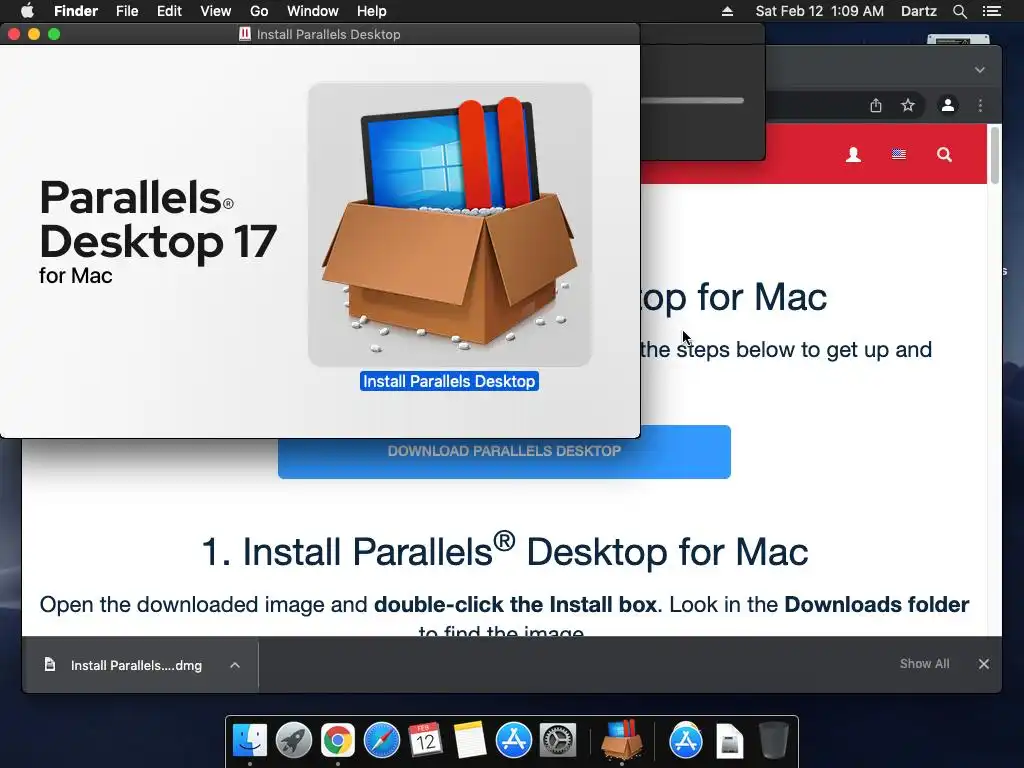Open the Applications folder in the Dock

coord(686,741)
